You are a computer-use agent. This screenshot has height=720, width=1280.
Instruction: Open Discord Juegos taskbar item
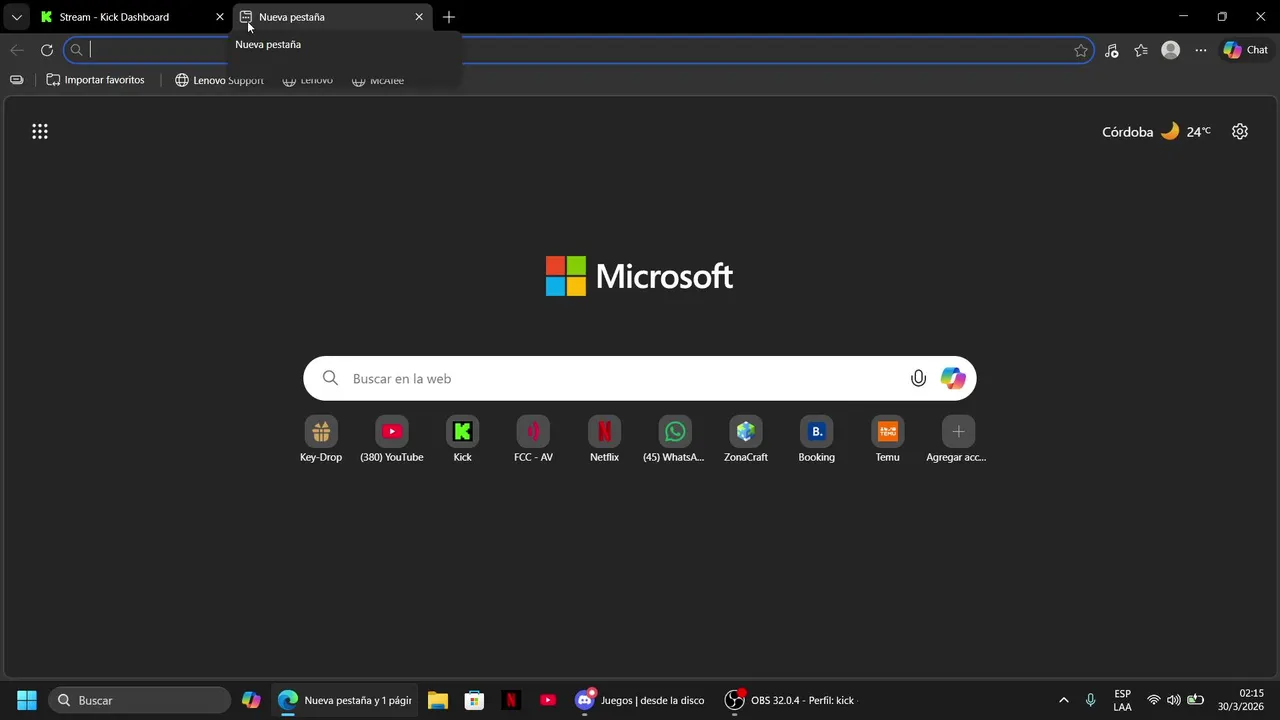[640, 700]
